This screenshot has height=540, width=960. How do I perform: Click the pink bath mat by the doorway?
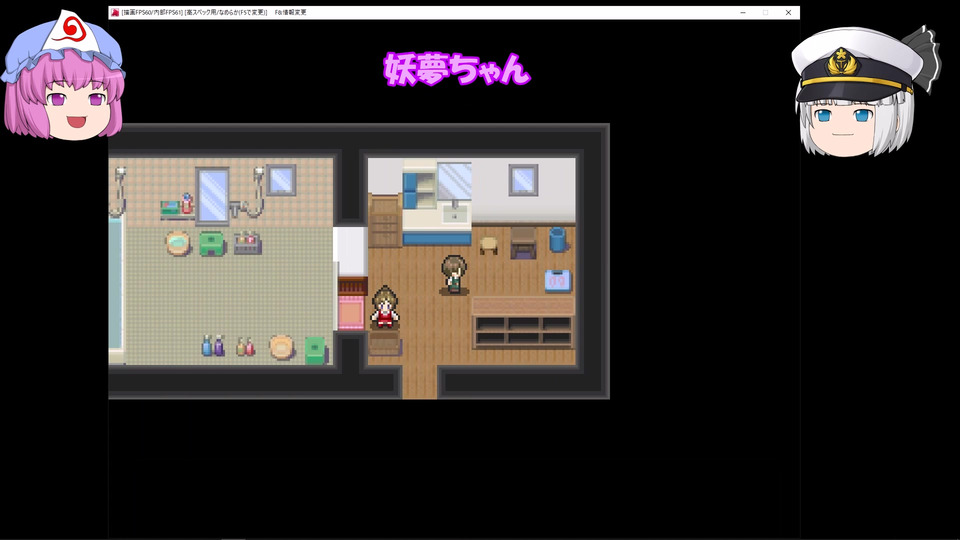click(x=351, y=313)
